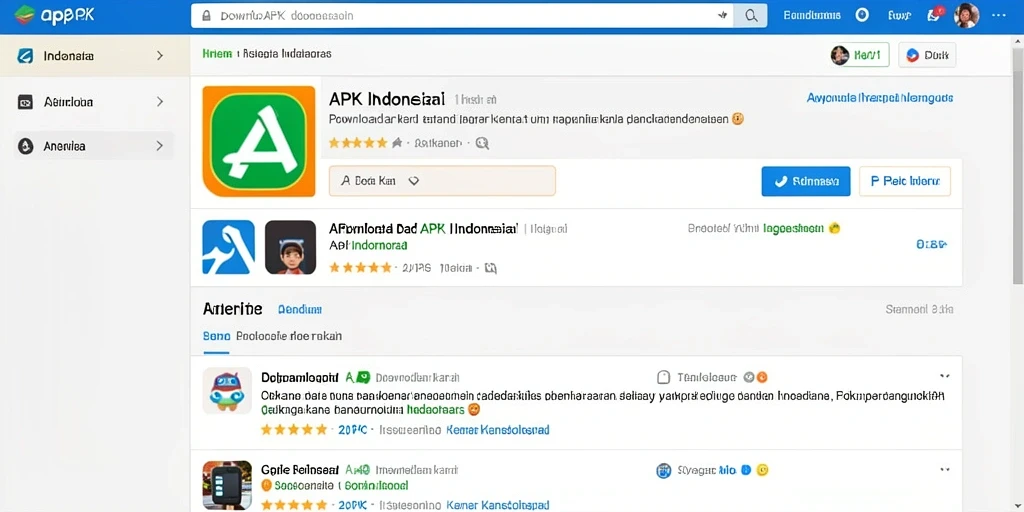Click the blue circle icon in header
Image resolution: width=1024 pixels, height=512 pixels.
coord(862,15)
